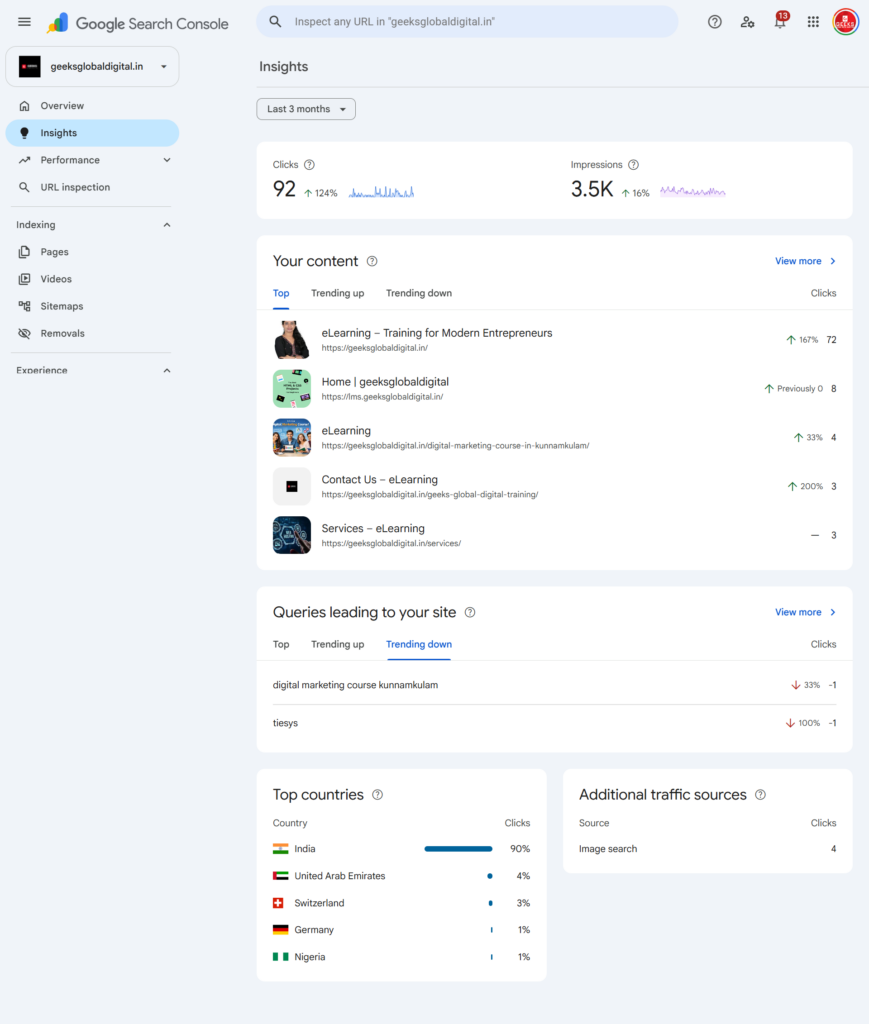Screen dimensions: 869x1024
Task: Click the Overview home icon
Action: pyautogui.click(x=24, y=106)
